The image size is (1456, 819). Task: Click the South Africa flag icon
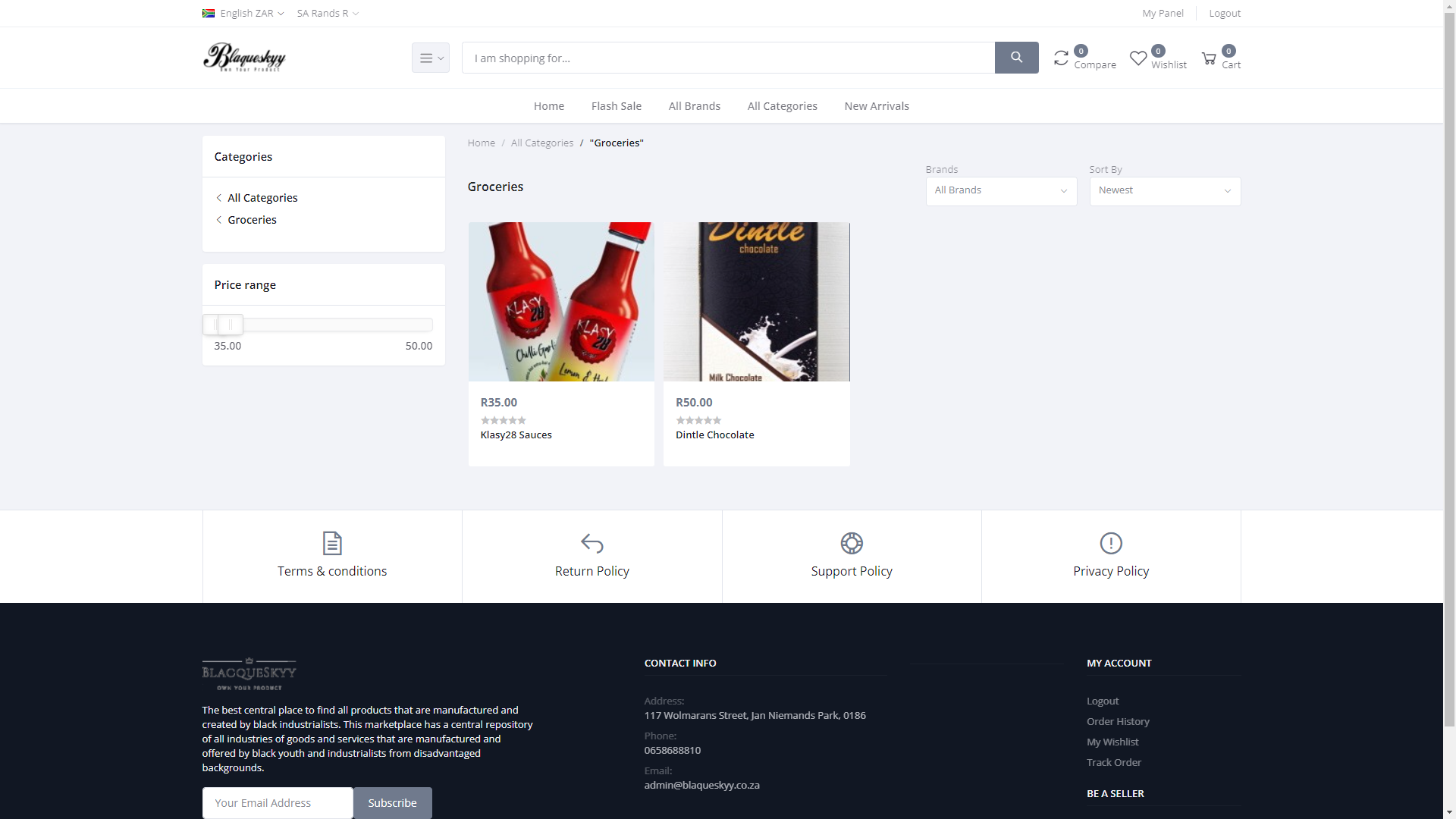[x=209, y=13]
